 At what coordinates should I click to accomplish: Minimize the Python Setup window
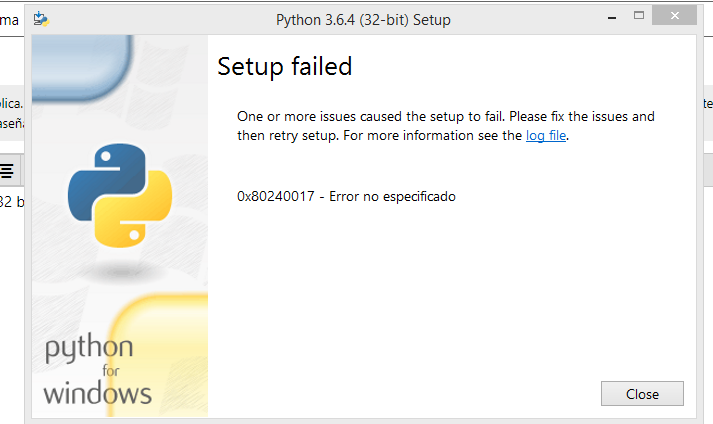(x=612, y=17)
